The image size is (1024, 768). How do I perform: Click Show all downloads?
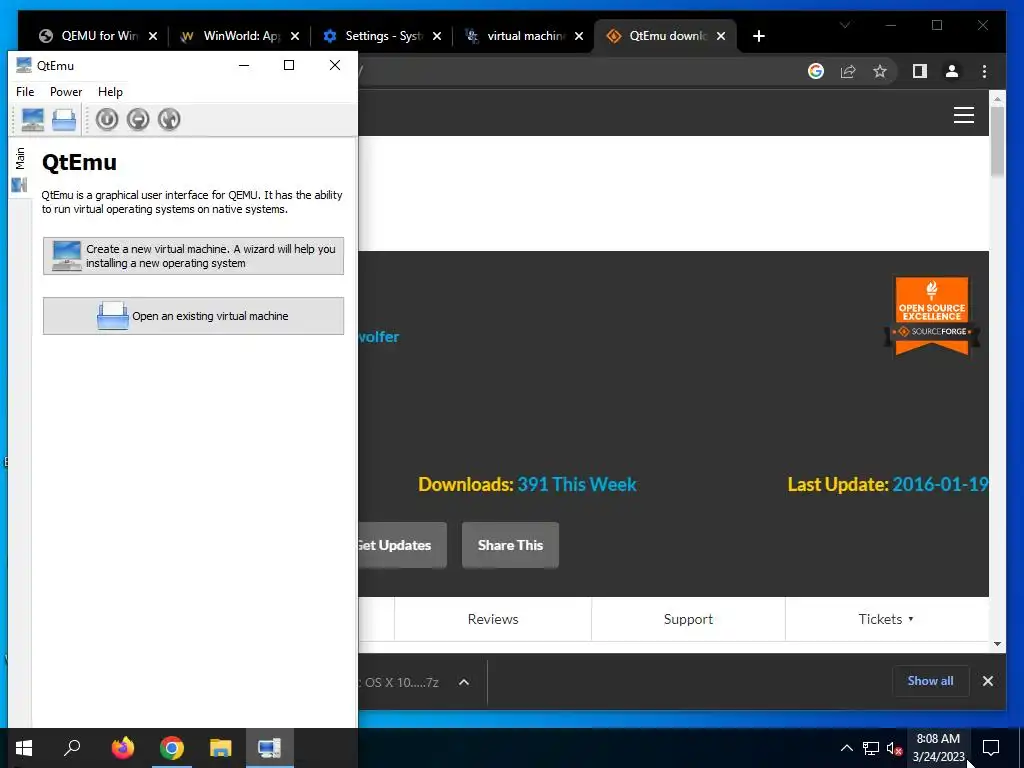coord(930,681)
